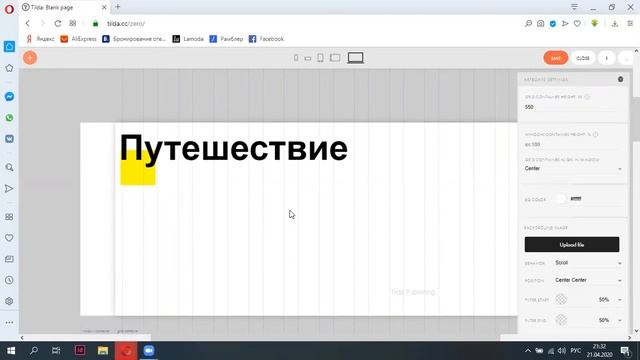
Task: Open personal news in Opera sidebar
Action: [9, 259]
